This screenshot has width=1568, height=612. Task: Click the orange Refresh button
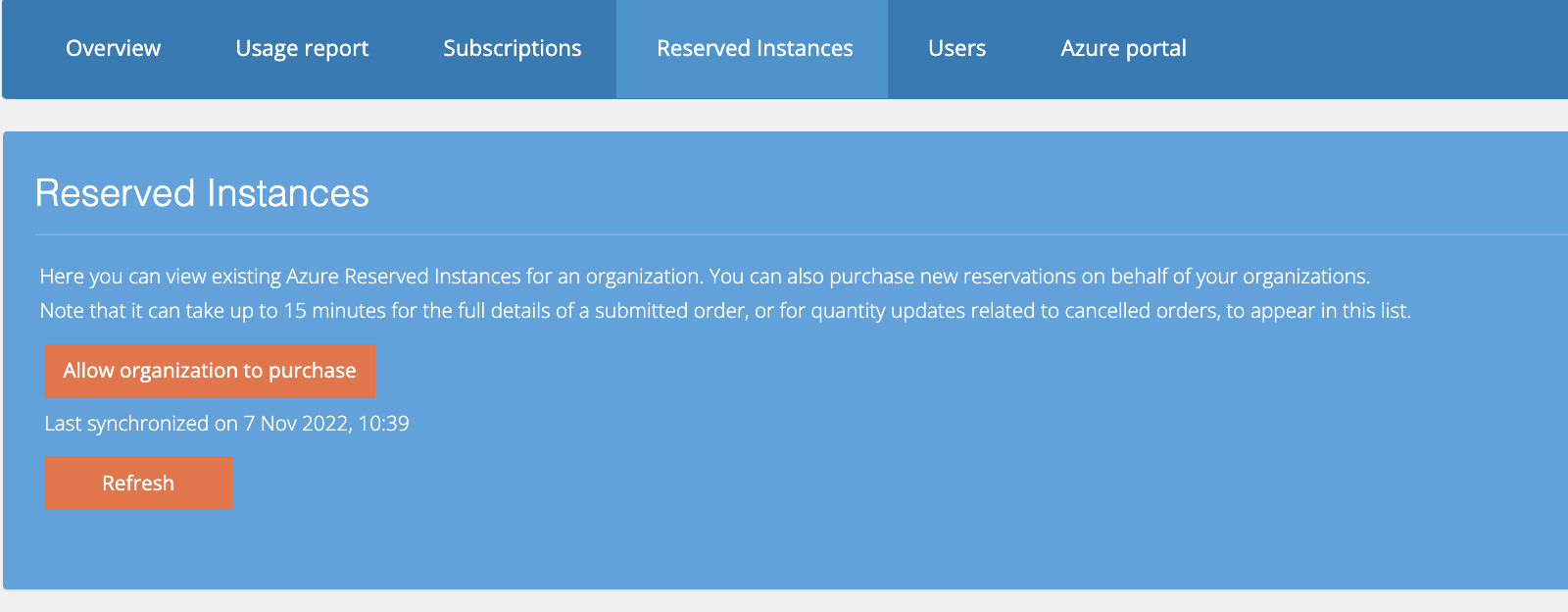(138, 483)
